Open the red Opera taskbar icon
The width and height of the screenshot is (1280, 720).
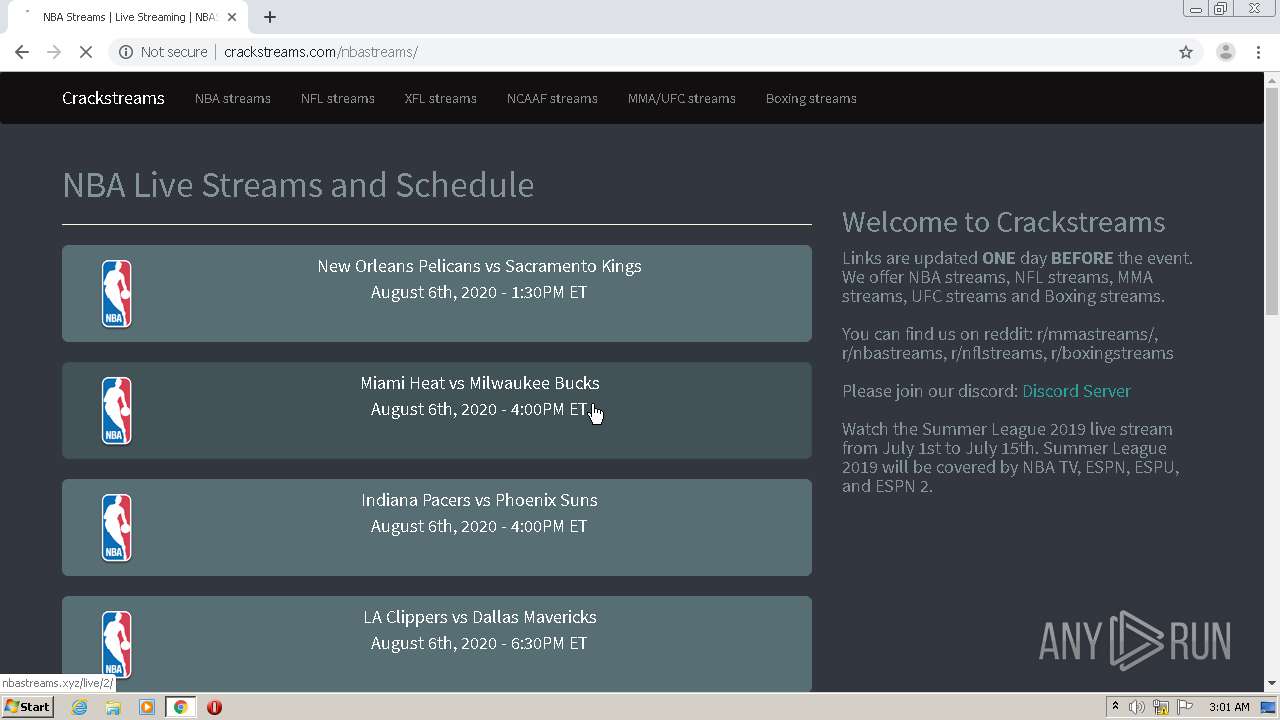(x=214, y=707)
